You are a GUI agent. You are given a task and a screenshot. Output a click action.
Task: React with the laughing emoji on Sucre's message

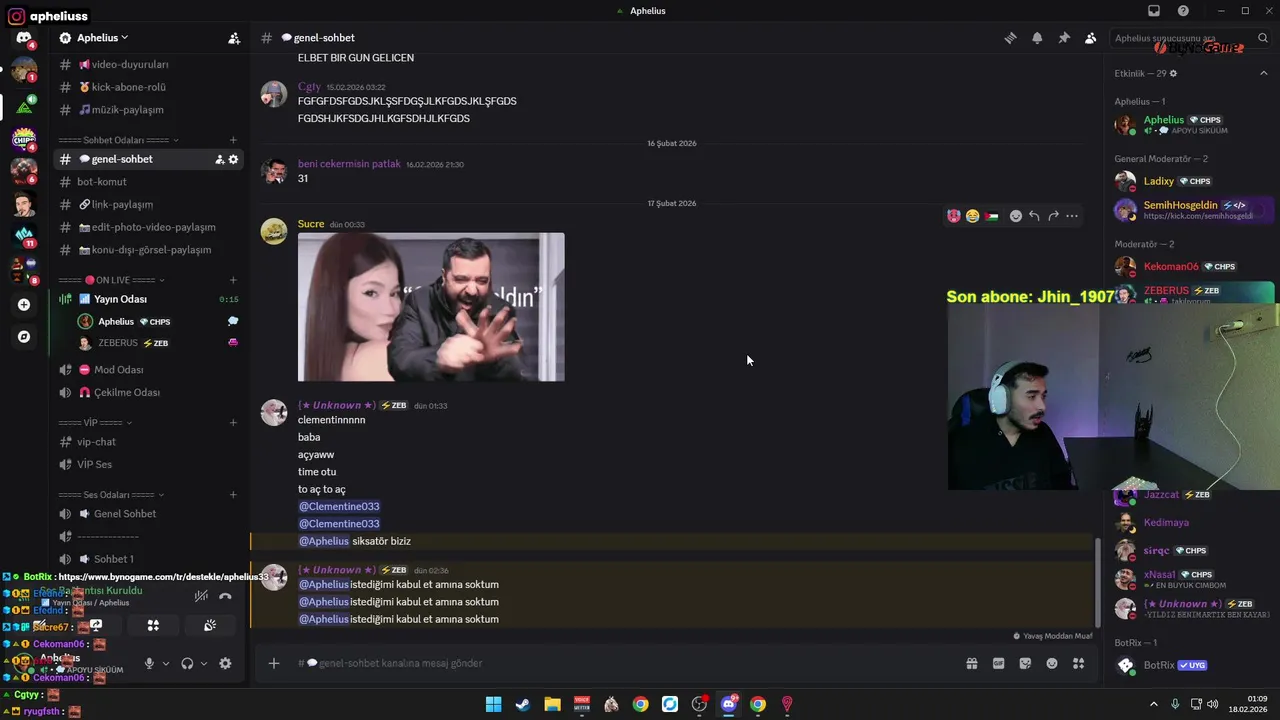[x=972, y=216]
